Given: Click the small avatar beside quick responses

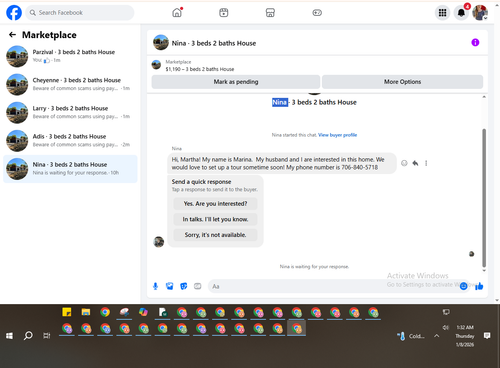Looking at the screenshot, I should (159, 242).
